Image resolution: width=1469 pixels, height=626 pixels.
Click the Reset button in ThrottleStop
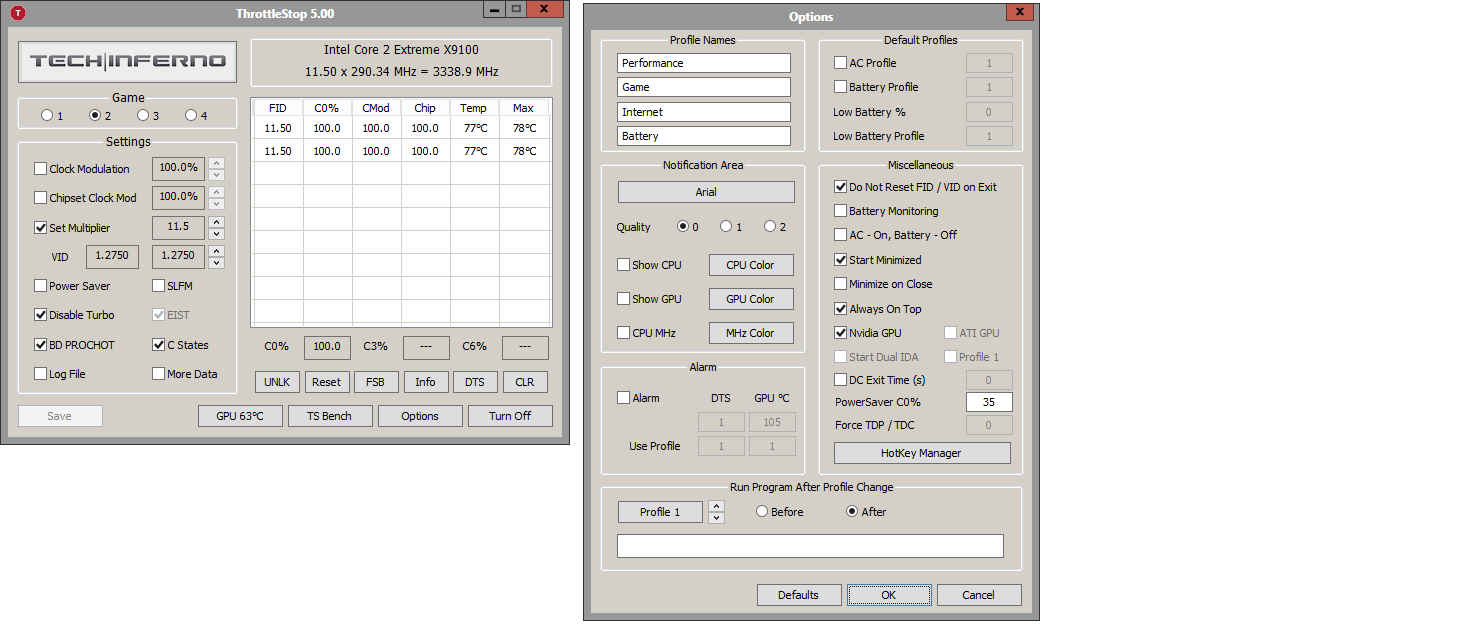[x=326, y=382]
